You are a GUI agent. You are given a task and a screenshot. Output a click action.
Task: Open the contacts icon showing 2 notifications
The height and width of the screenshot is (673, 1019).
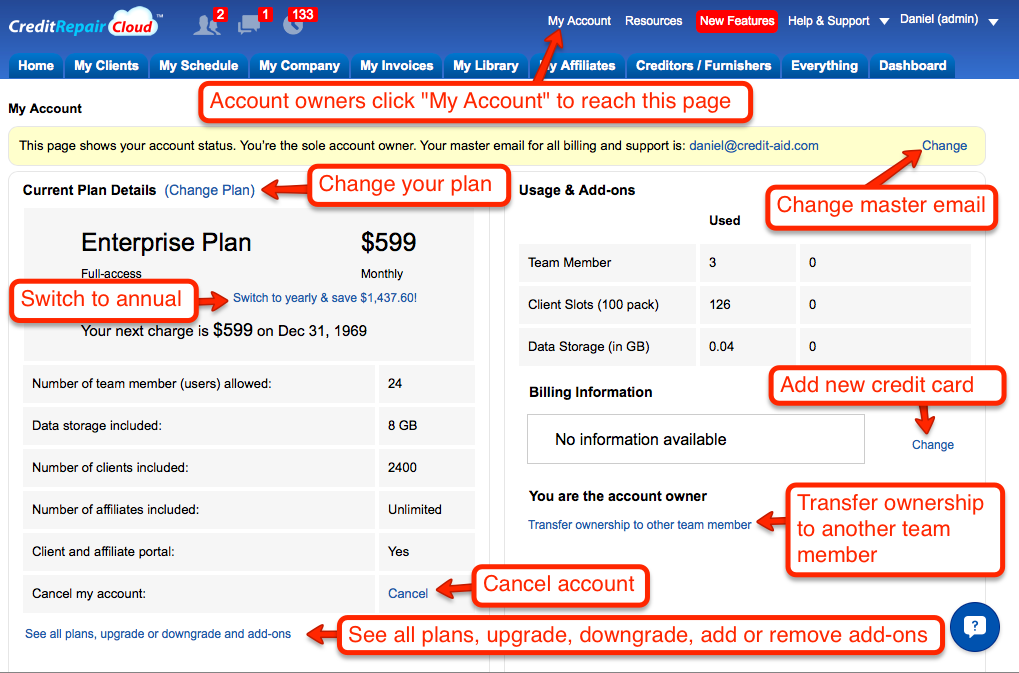208,23
